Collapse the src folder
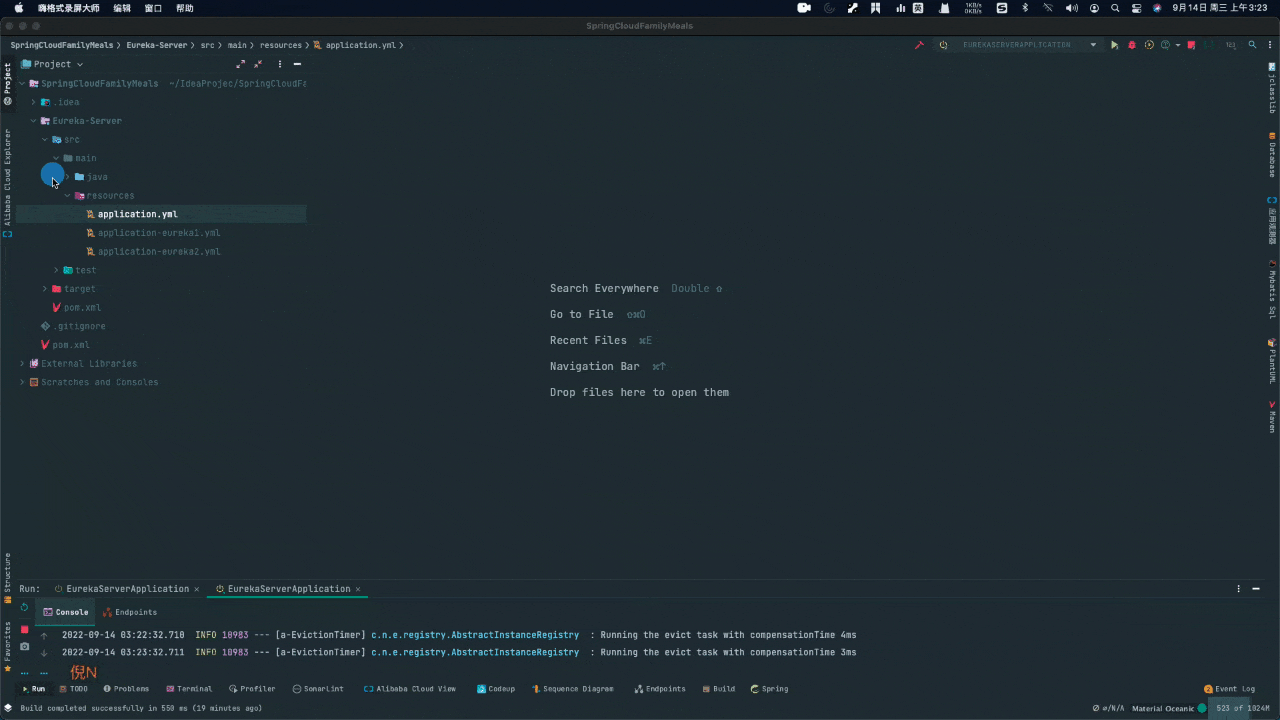 pos(45,140)
